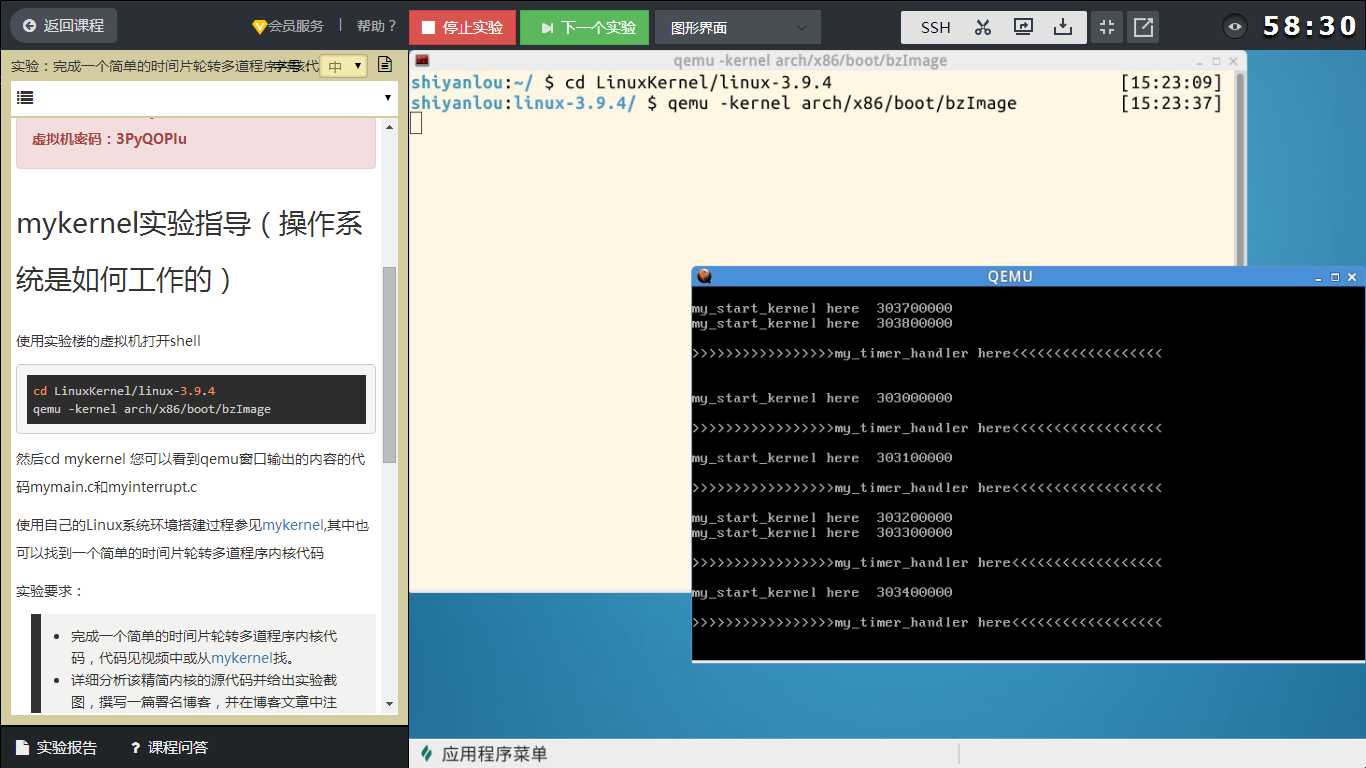Click the 返回课程 back button

coord(64,26)
